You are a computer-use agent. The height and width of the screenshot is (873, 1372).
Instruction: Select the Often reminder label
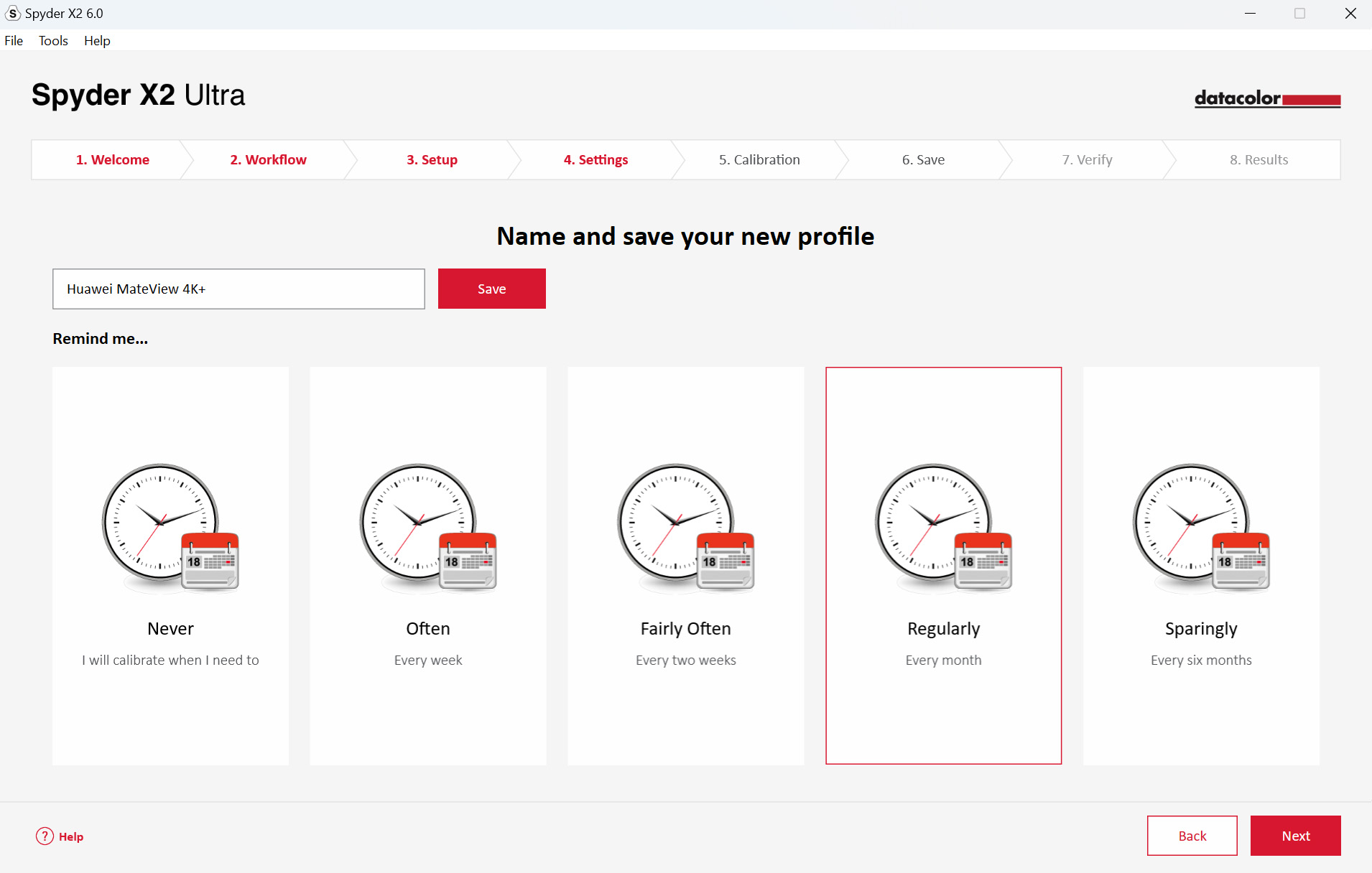pos(428,628)
